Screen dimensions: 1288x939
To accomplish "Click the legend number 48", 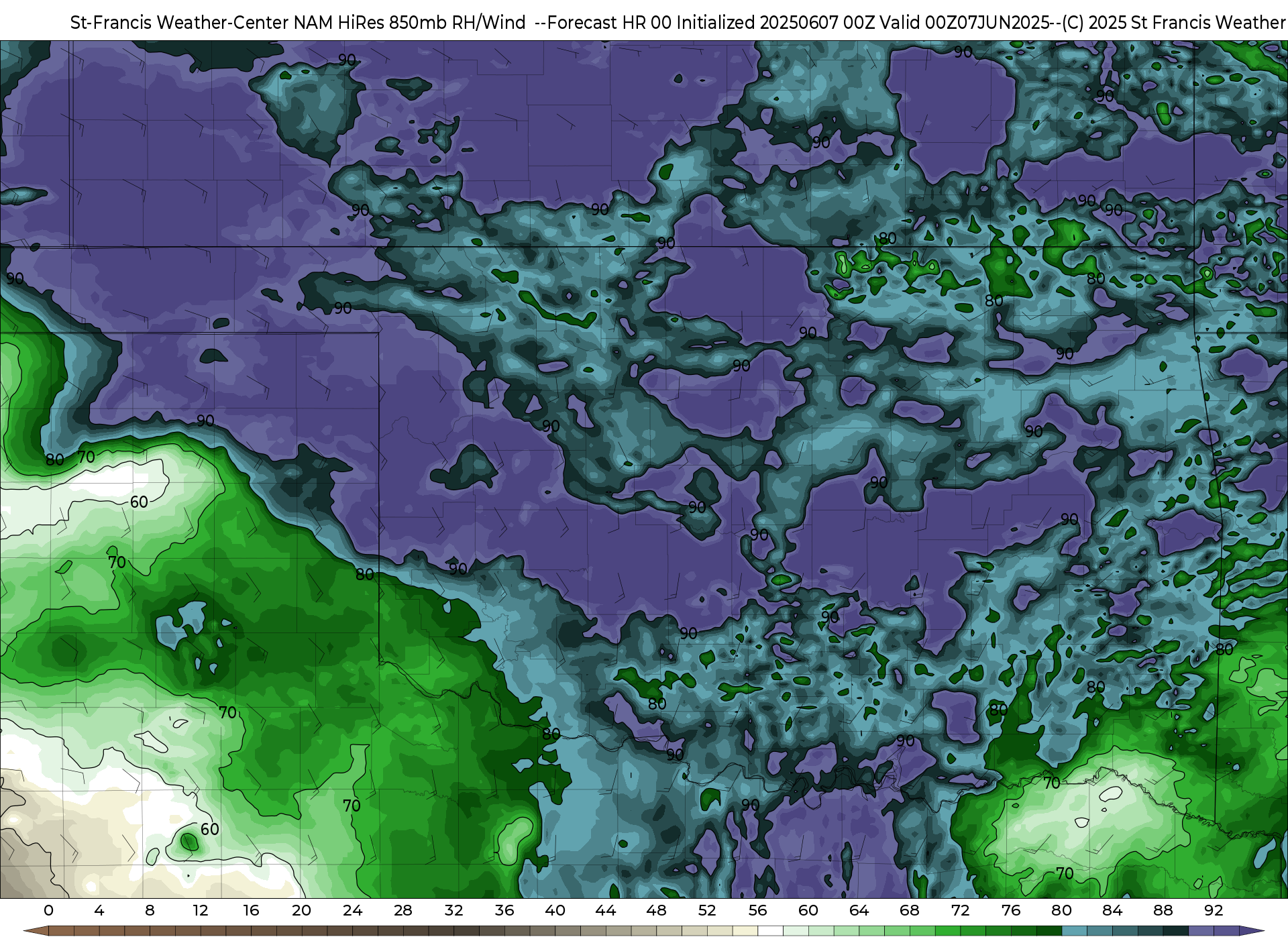I will point(656,910).
